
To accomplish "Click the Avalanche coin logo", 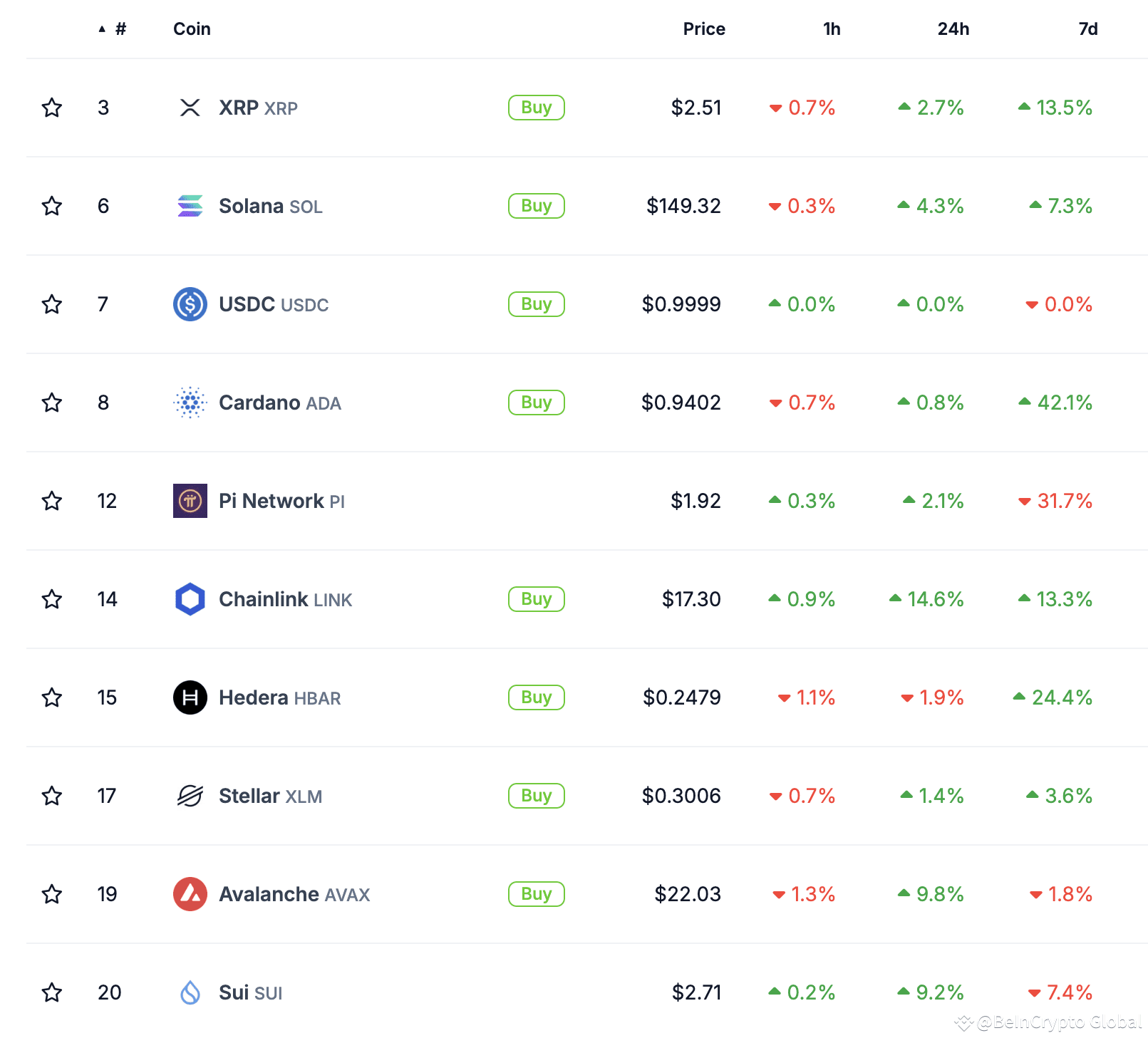I will [x=189, y=894].
